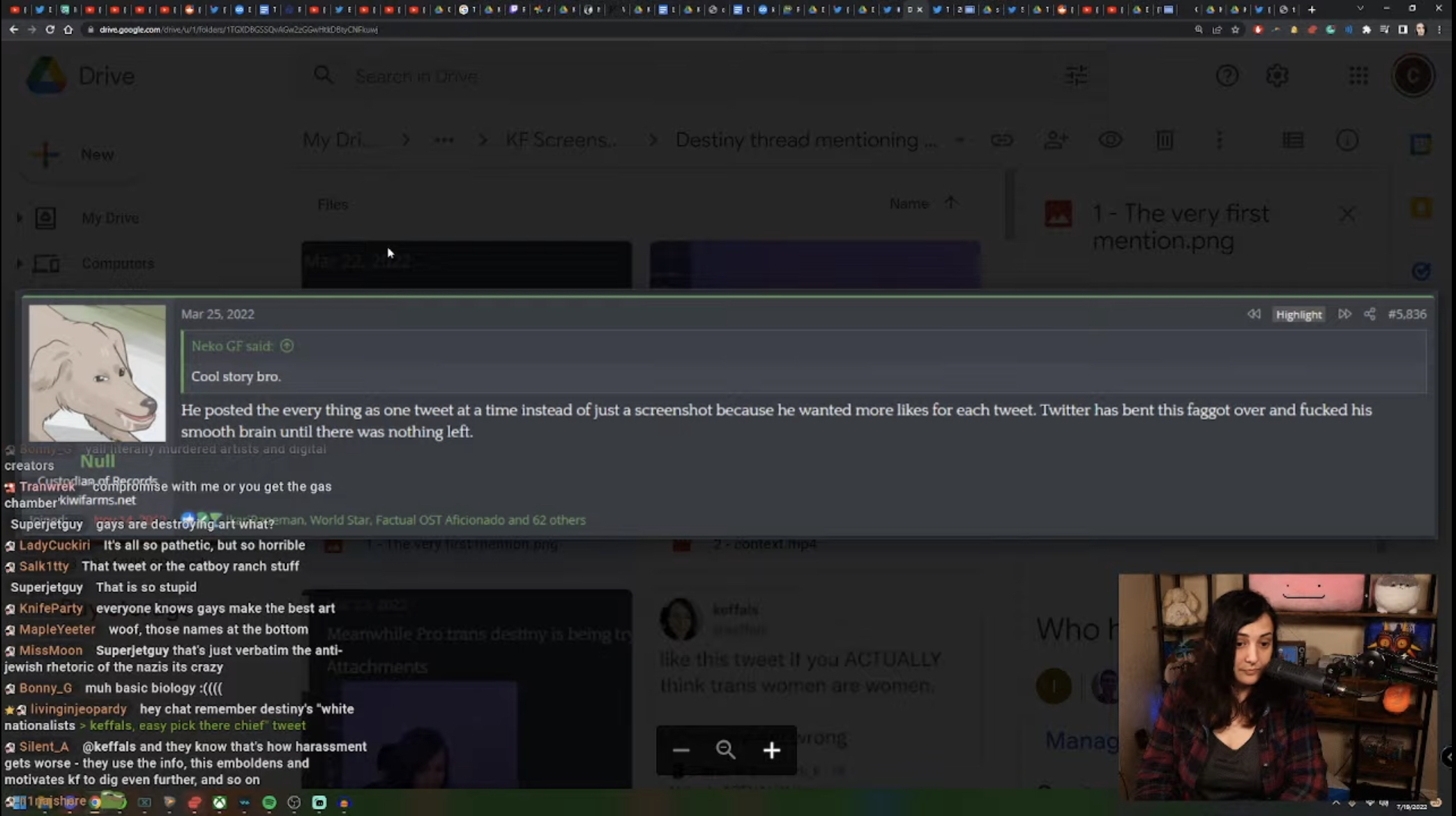Click the Get link chain icon
This screenshot has width=1456, height=816.
tap(1002, 140)
